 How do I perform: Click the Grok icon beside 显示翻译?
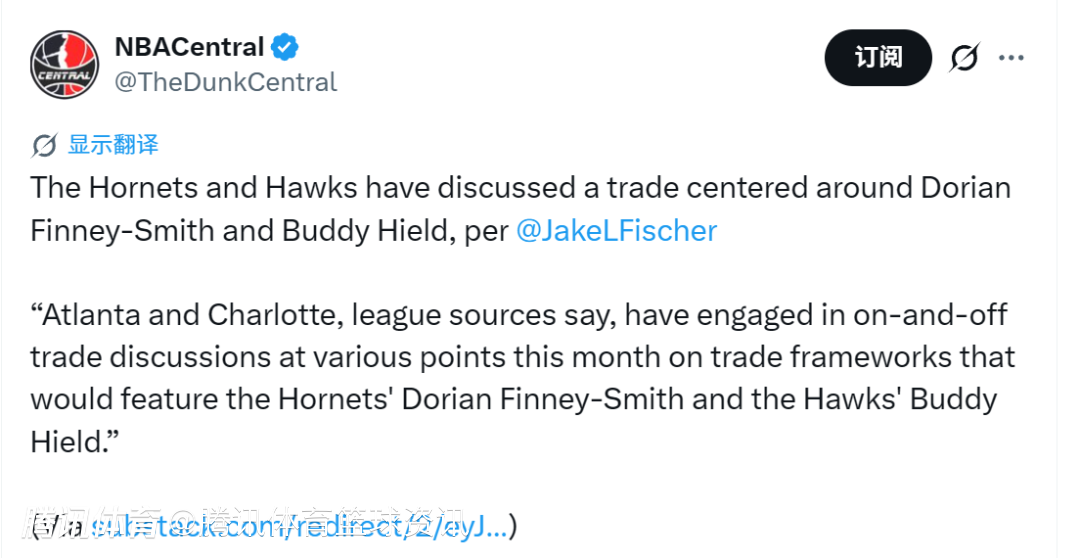coord(45,145)
